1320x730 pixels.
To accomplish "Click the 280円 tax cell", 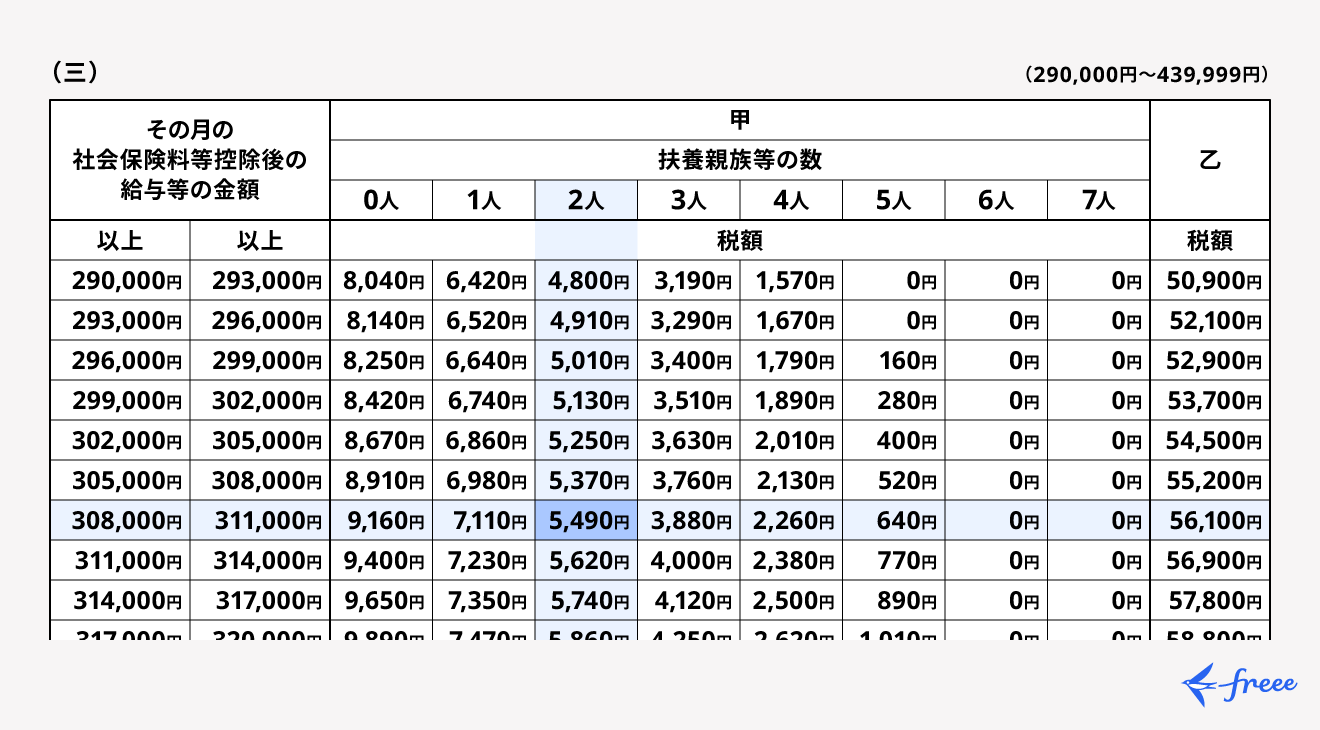I will click(x=893, y=400).
